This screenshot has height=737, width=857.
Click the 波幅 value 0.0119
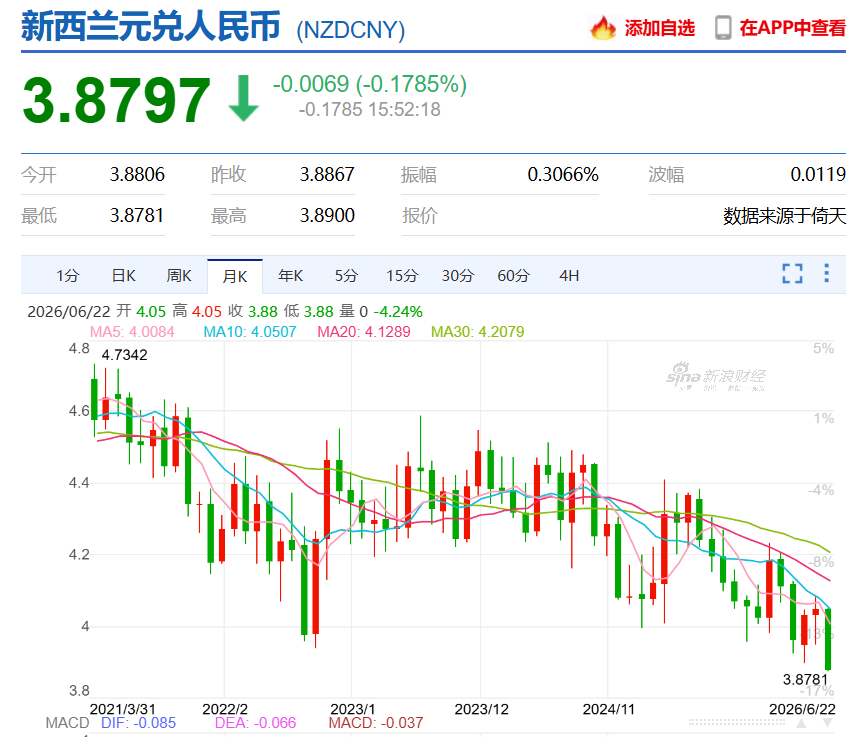pos(818,174)
